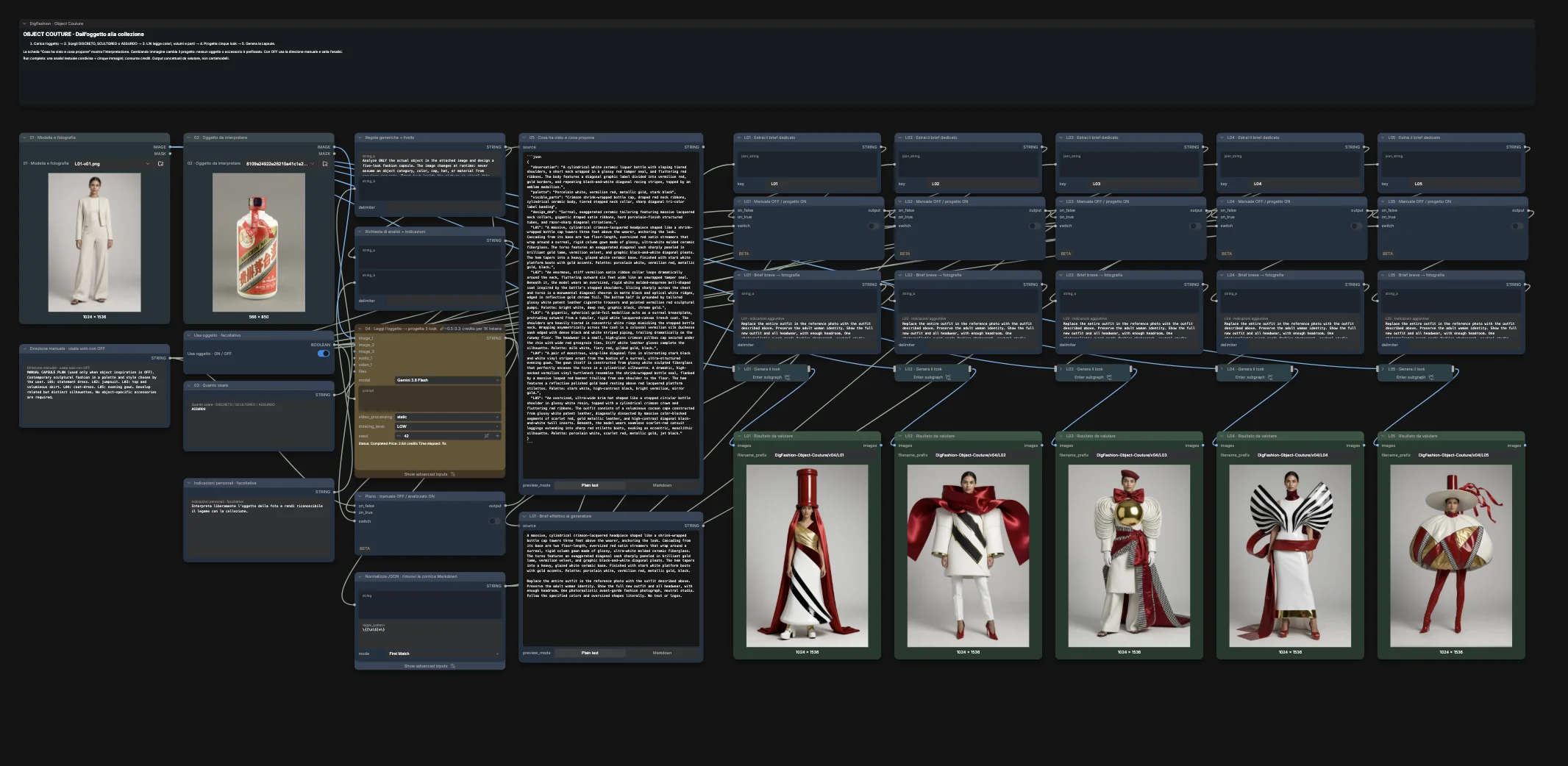Collapse the 01 Modella e fotografia node
Image resolution: width=1568 pixels, height=766 pixels.
(24, 137)
